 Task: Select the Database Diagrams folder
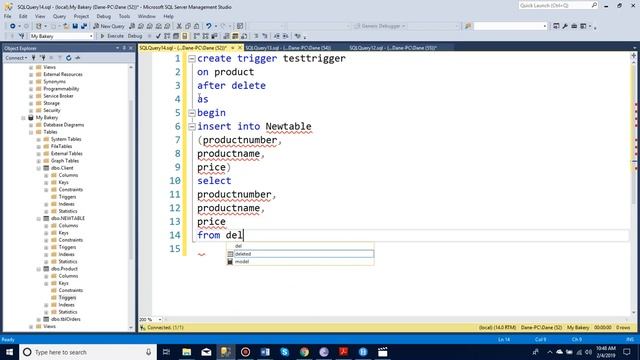(x=63, y=125)
